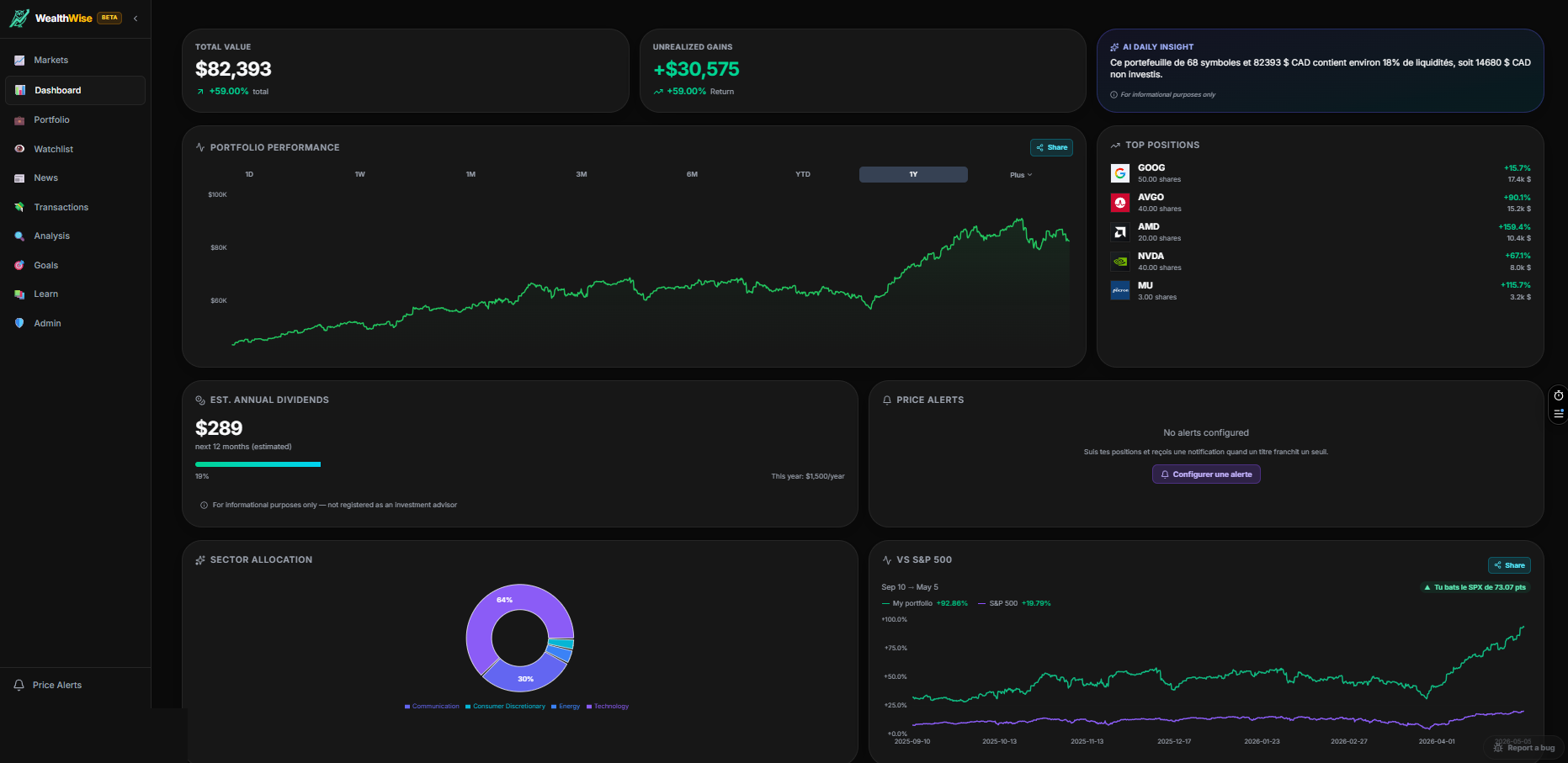Click the Technology legend swatch

pos(589,707)
